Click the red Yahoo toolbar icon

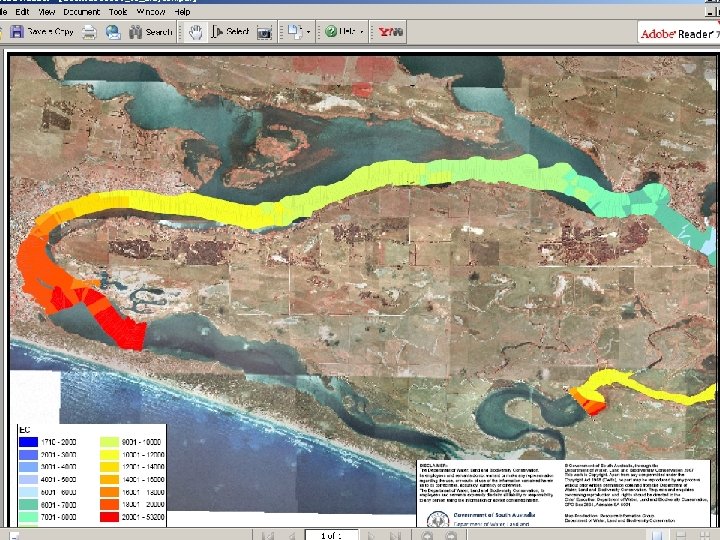[390, 32]
